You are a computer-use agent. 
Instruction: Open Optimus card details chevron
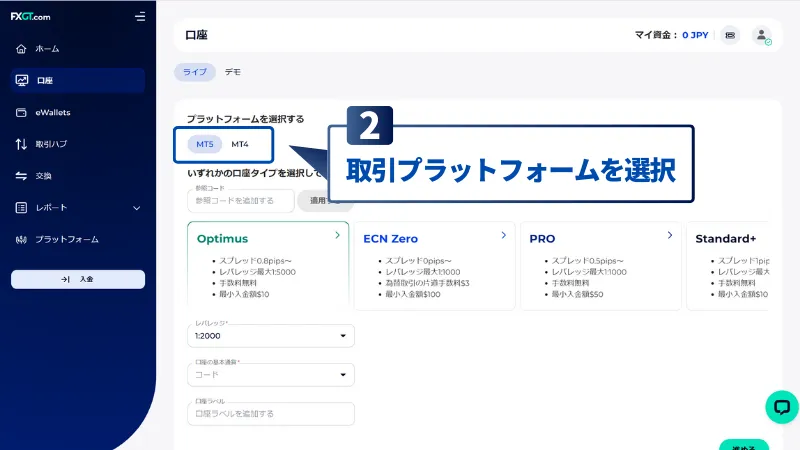pos(337,235)
